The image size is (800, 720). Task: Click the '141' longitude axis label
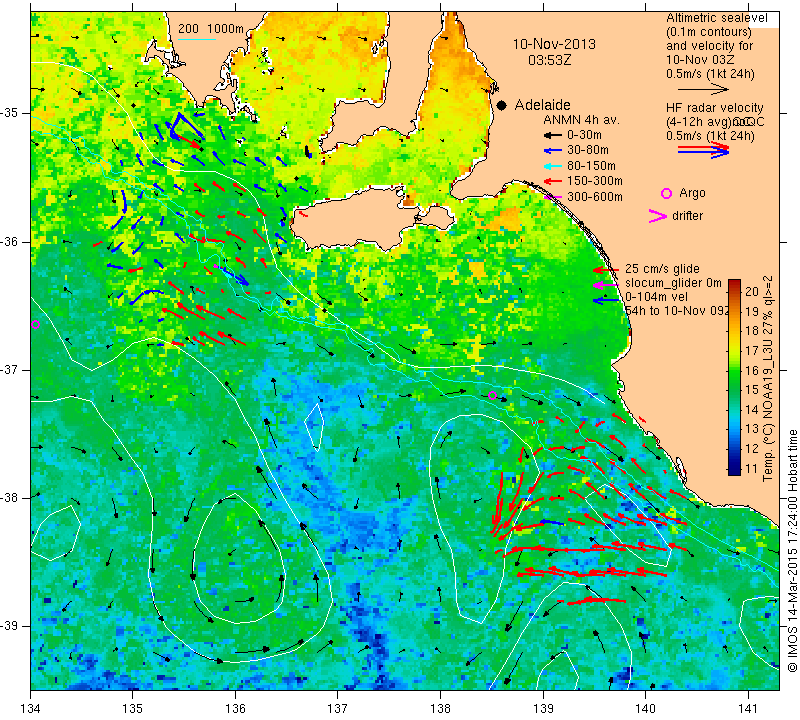(x=748, y=709)
